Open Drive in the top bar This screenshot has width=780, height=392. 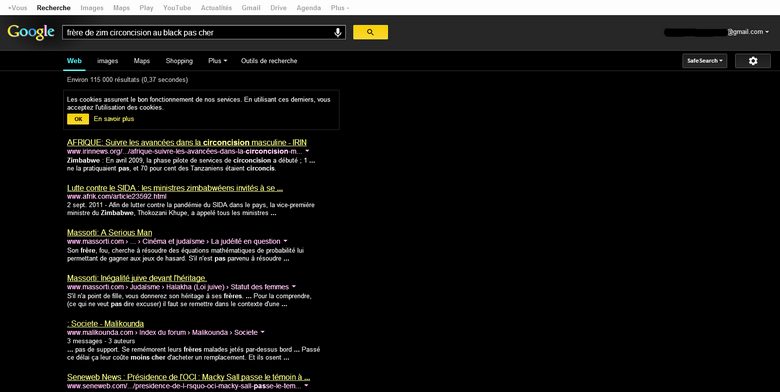coord(279,8)
